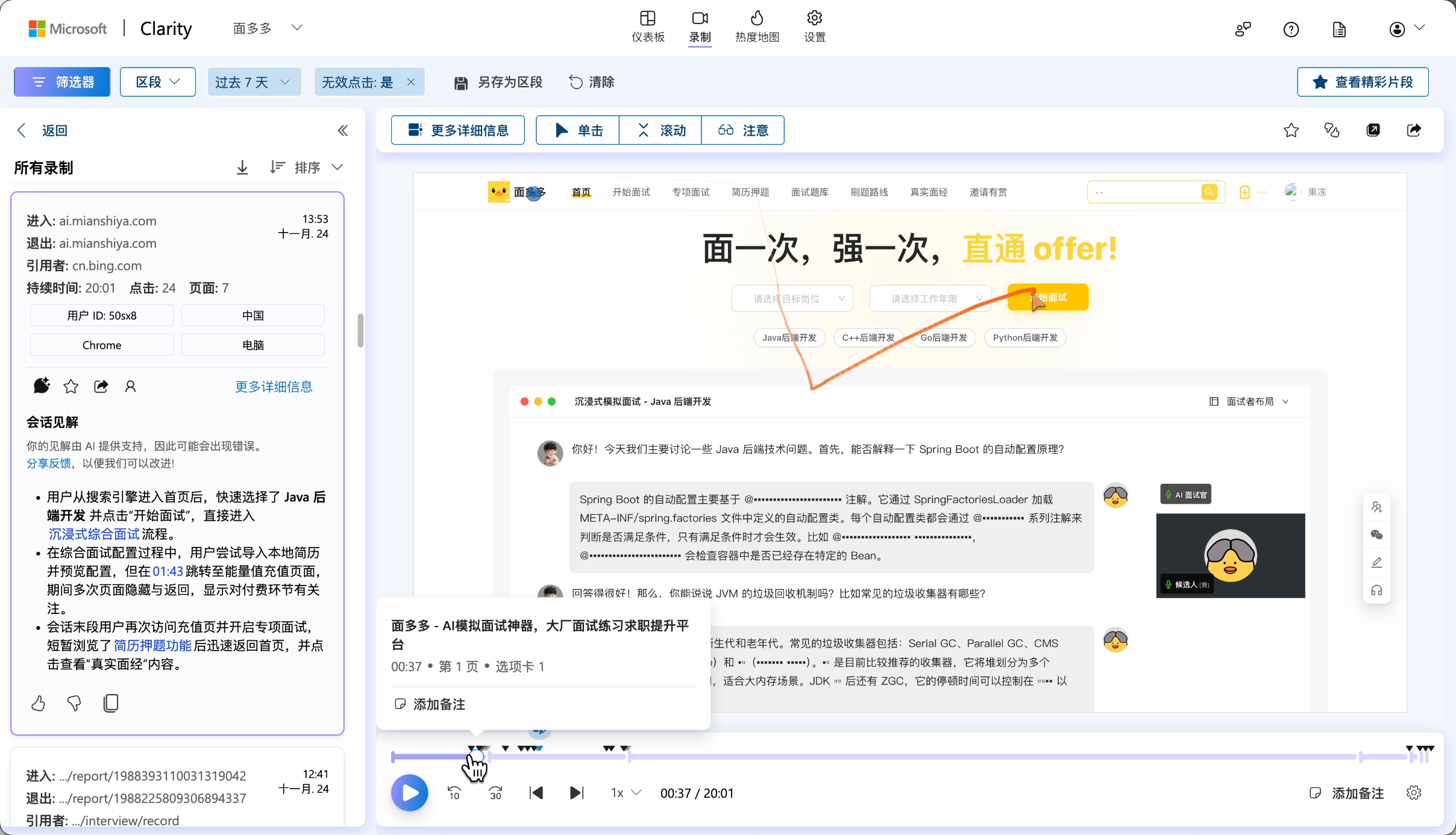
Task: Click the playback timeline progress bar
Action: 904,757
